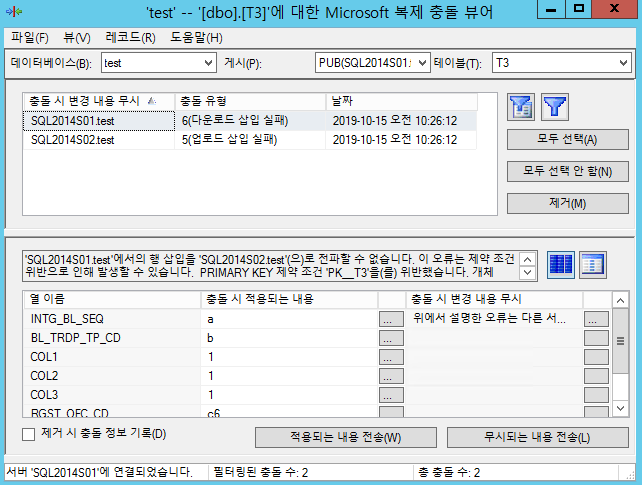Click the COL3 column name
Viewport: 642px width, 485px height.
(44, 395)
